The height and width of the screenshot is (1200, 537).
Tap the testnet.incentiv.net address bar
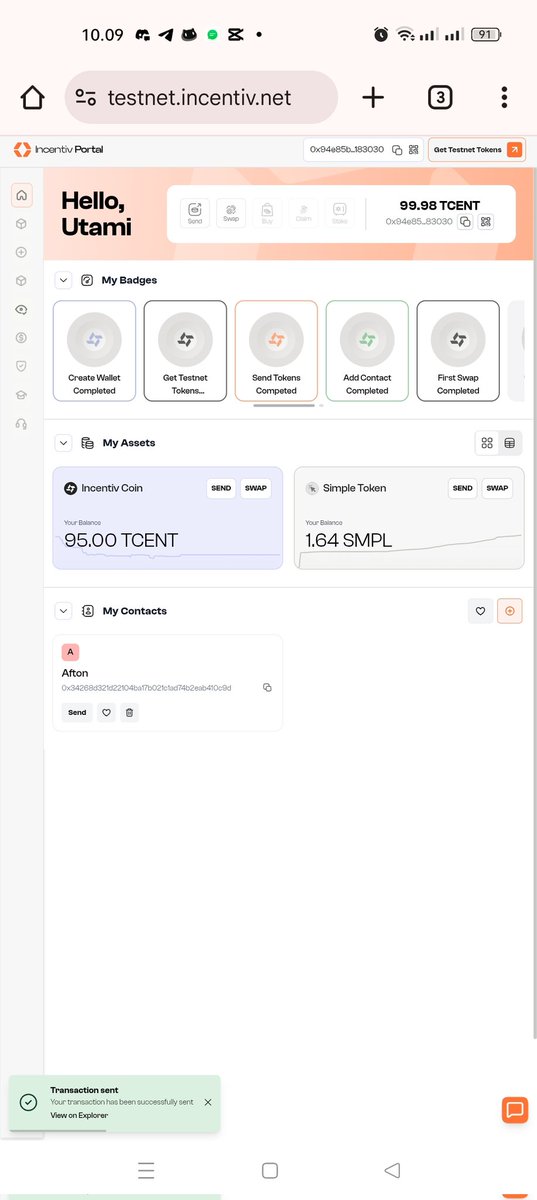point(201,97)
